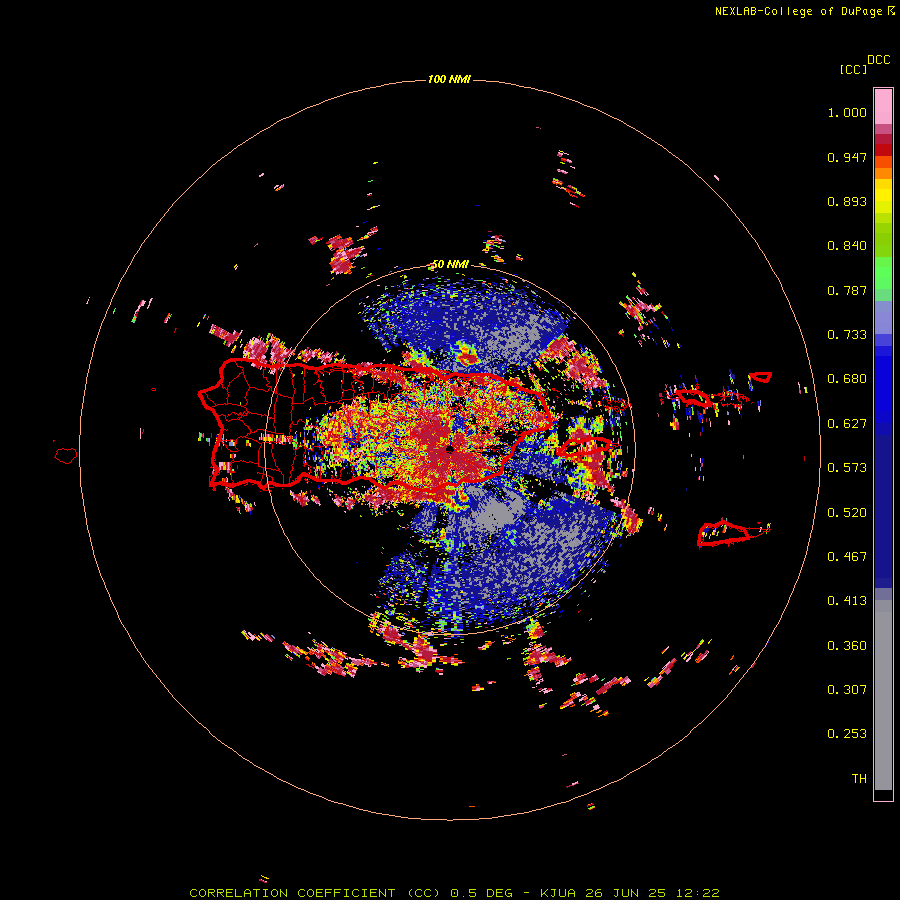Screen dimensions: 900x900
Task: Pick the lavender colorbar segment near 0.733
Action: click(883, 317)
